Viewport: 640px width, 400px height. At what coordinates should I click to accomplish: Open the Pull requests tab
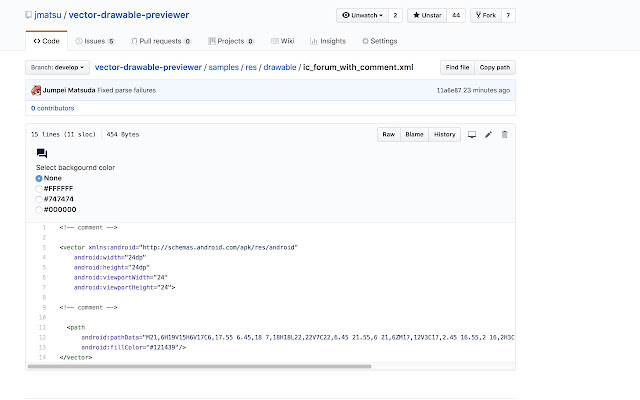point(161,41)
